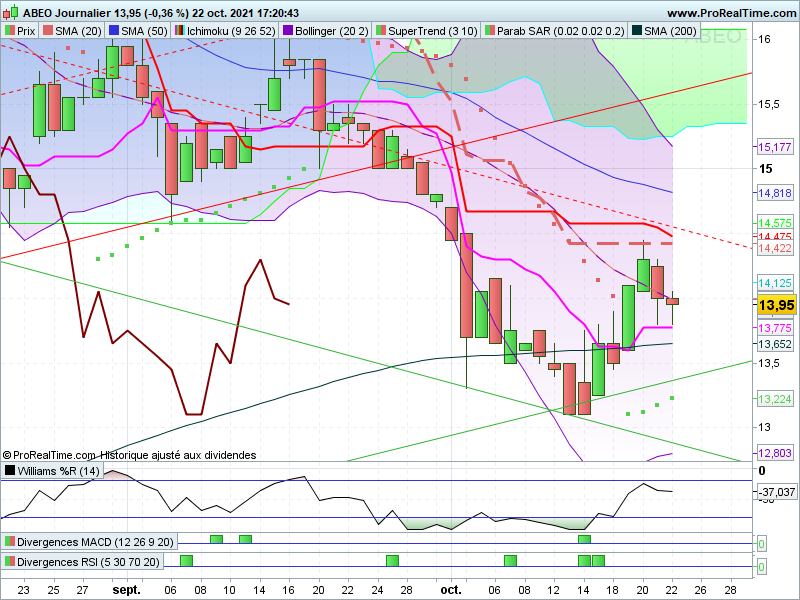The height and width of the screenshot is (600, 800).
Task: Open the www.ProRealTime.com link
Action: [x=731, y=13]
